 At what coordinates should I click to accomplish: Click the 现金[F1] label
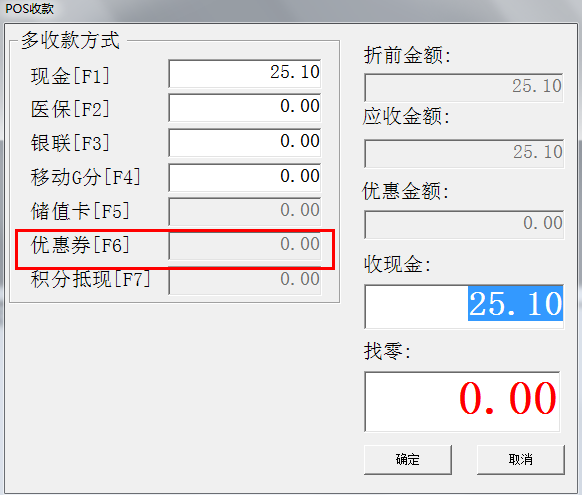pyautogui.click(x=70, y=76)
